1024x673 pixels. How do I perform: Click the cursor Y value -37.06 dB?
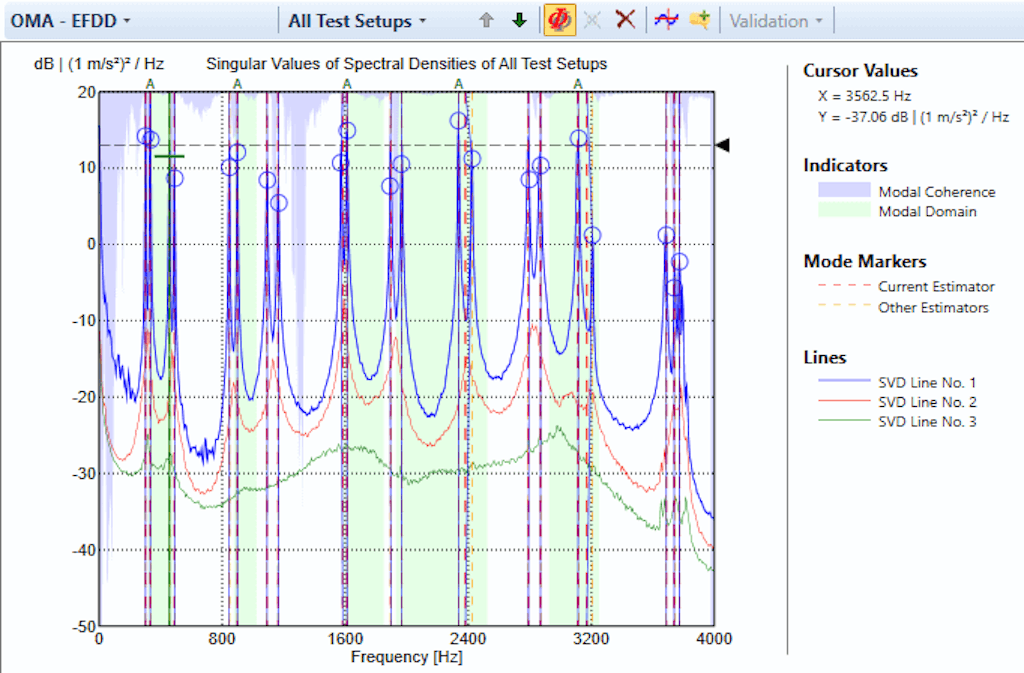(913, 117)
